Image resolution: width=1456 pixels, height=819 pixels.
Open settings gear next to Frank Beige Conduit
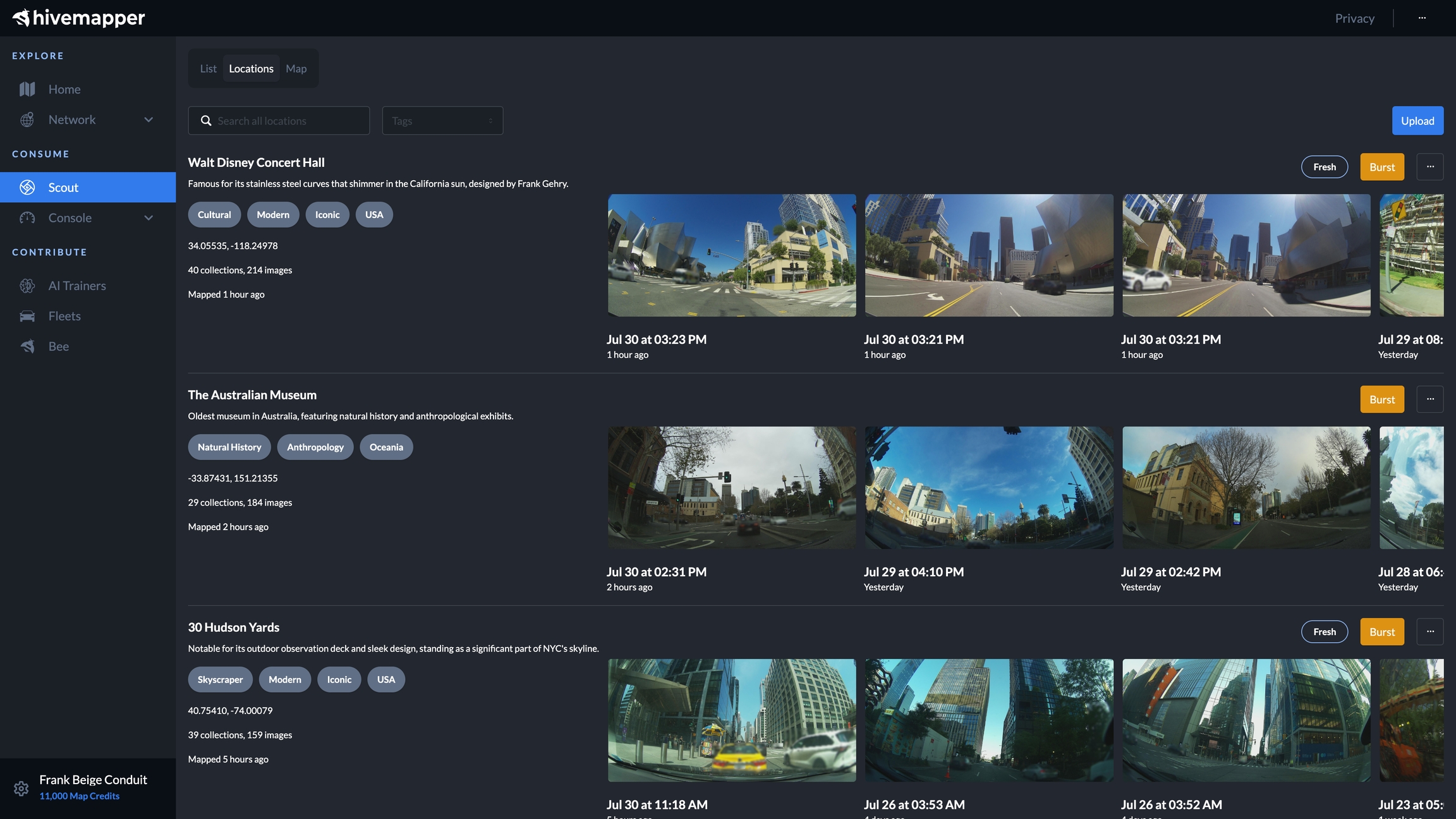[x=21, y=788]
